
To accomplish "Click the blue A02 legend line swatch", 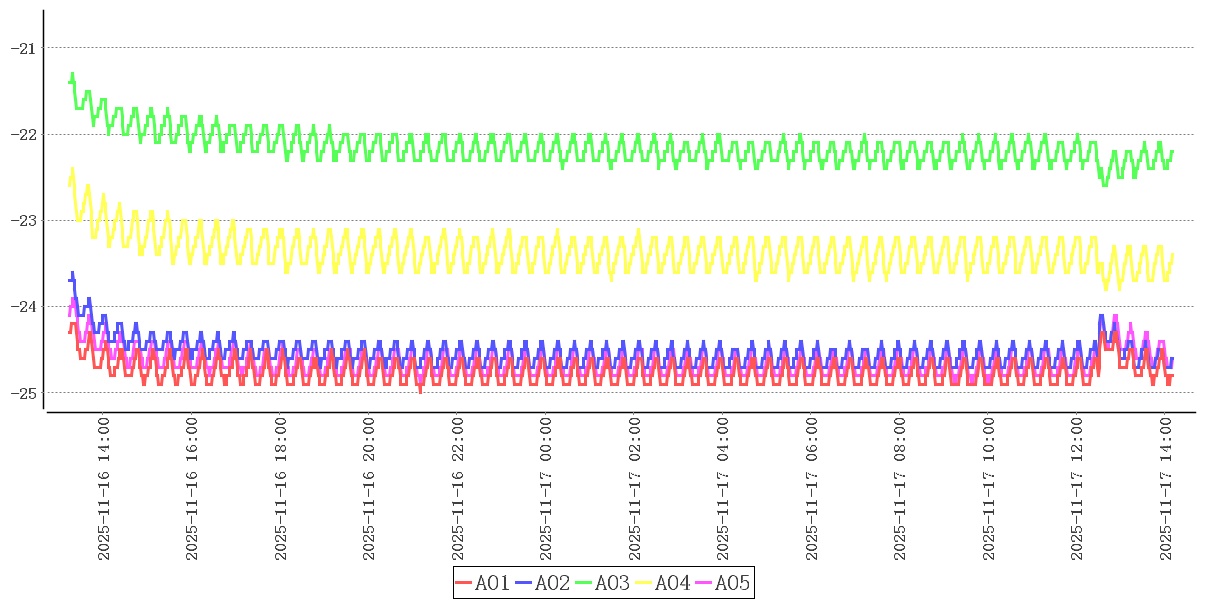I will (524, 583).
